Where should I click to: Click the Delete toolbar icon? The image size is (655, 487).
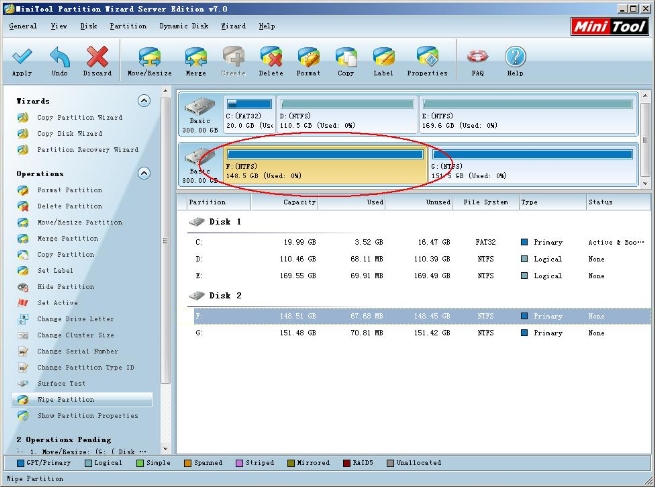[x=271, y=57]
